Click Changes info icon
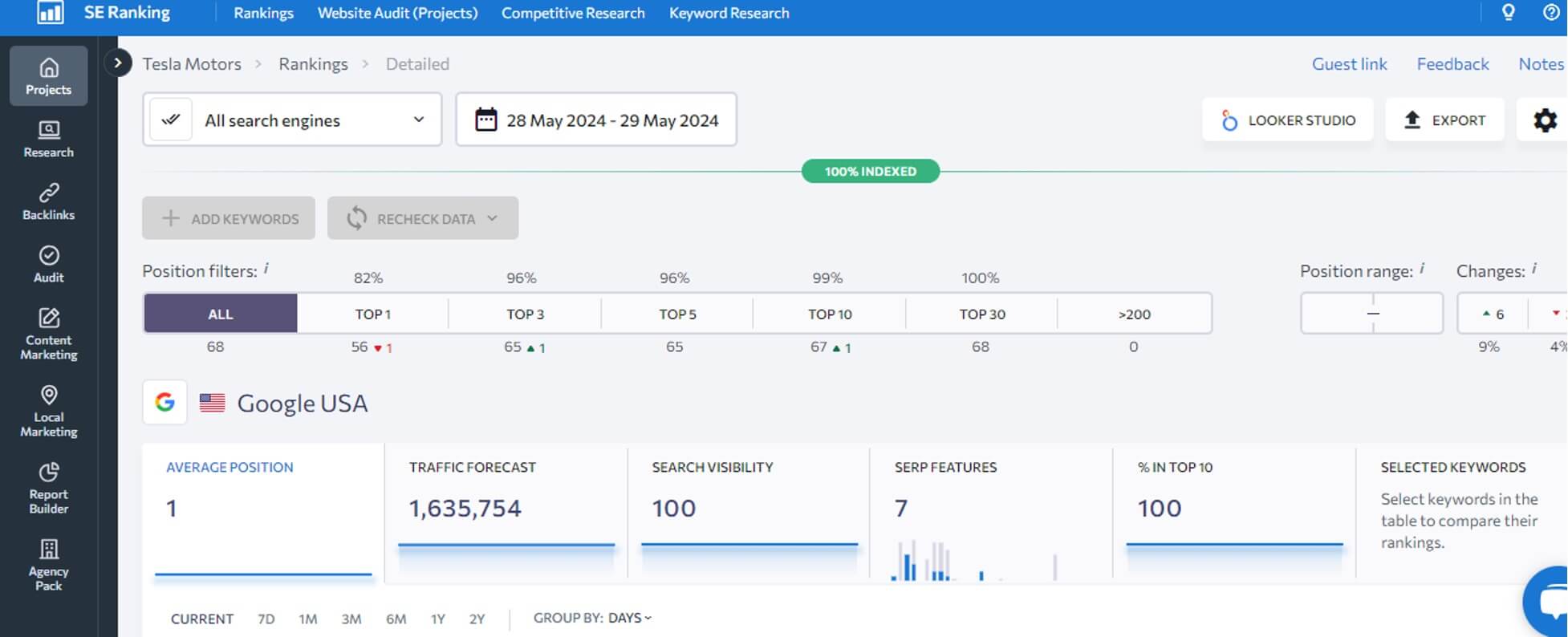 click(1534, 269)
